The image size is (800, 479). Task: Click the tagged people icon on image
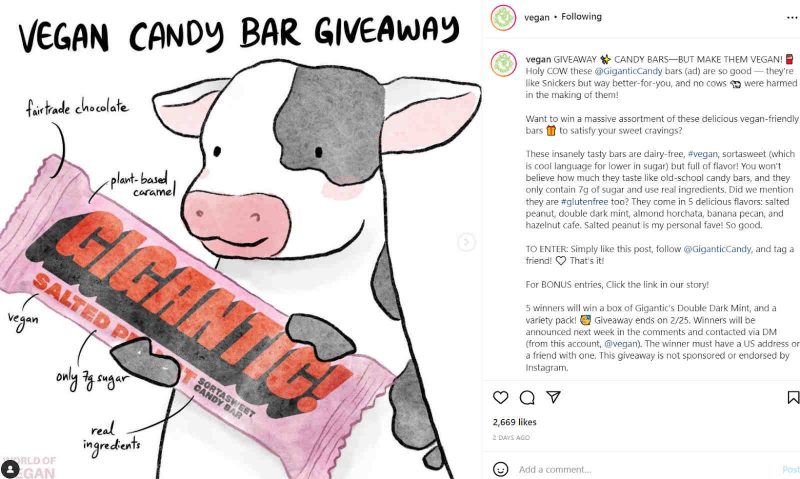[10, 468]
